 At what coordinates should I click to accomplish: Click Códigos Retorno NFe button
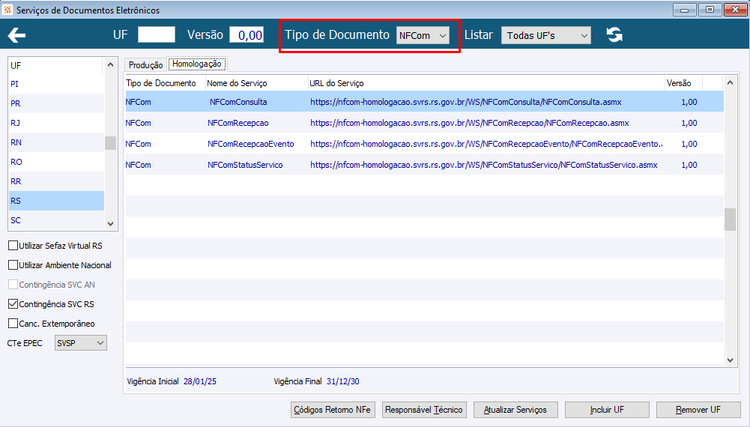(332, 410)
